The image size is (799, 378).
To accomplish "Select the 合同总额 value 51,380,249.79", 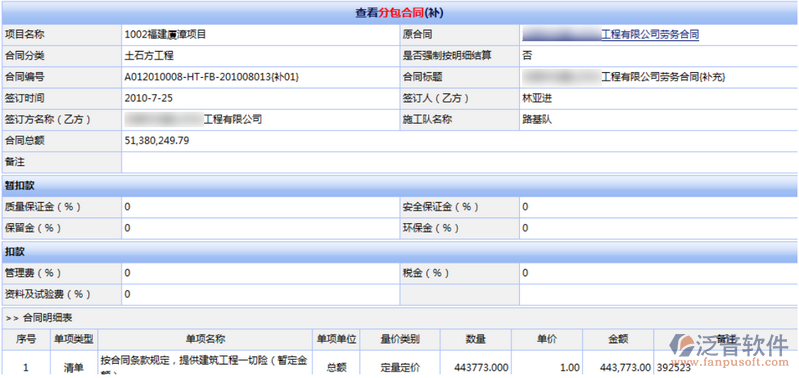I will point(157,141).
